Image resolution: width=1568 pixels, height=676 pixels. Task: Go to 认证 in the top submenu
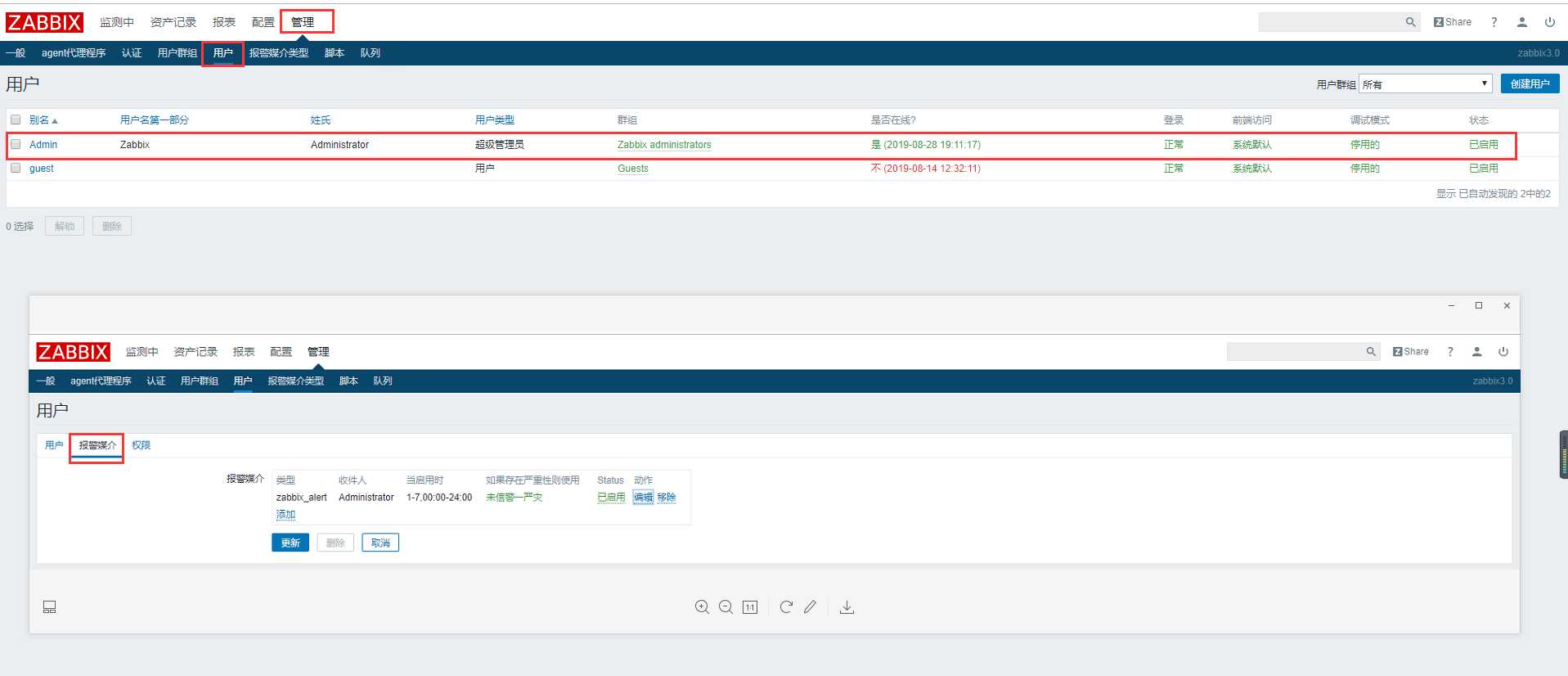[132, 53]
